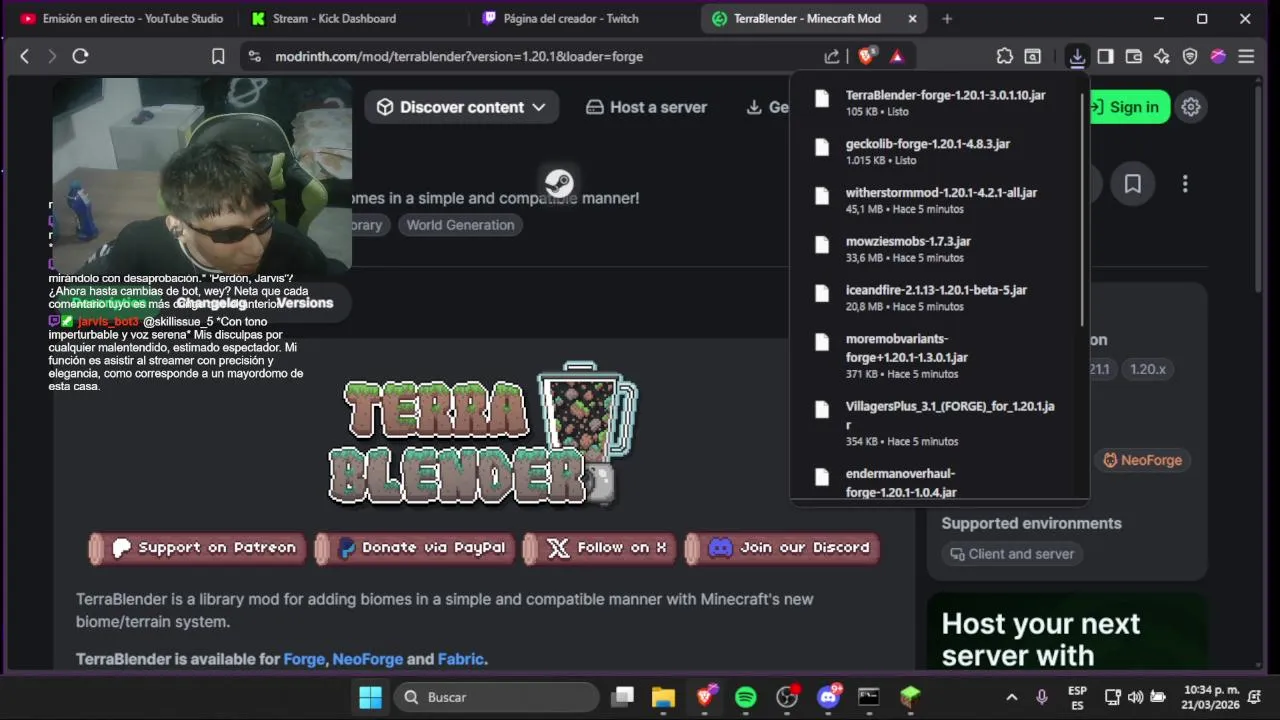Viewport: 1280px width, 720px height.
Task: Switch to YouTube Studio tab
Action: click(121, 18)
